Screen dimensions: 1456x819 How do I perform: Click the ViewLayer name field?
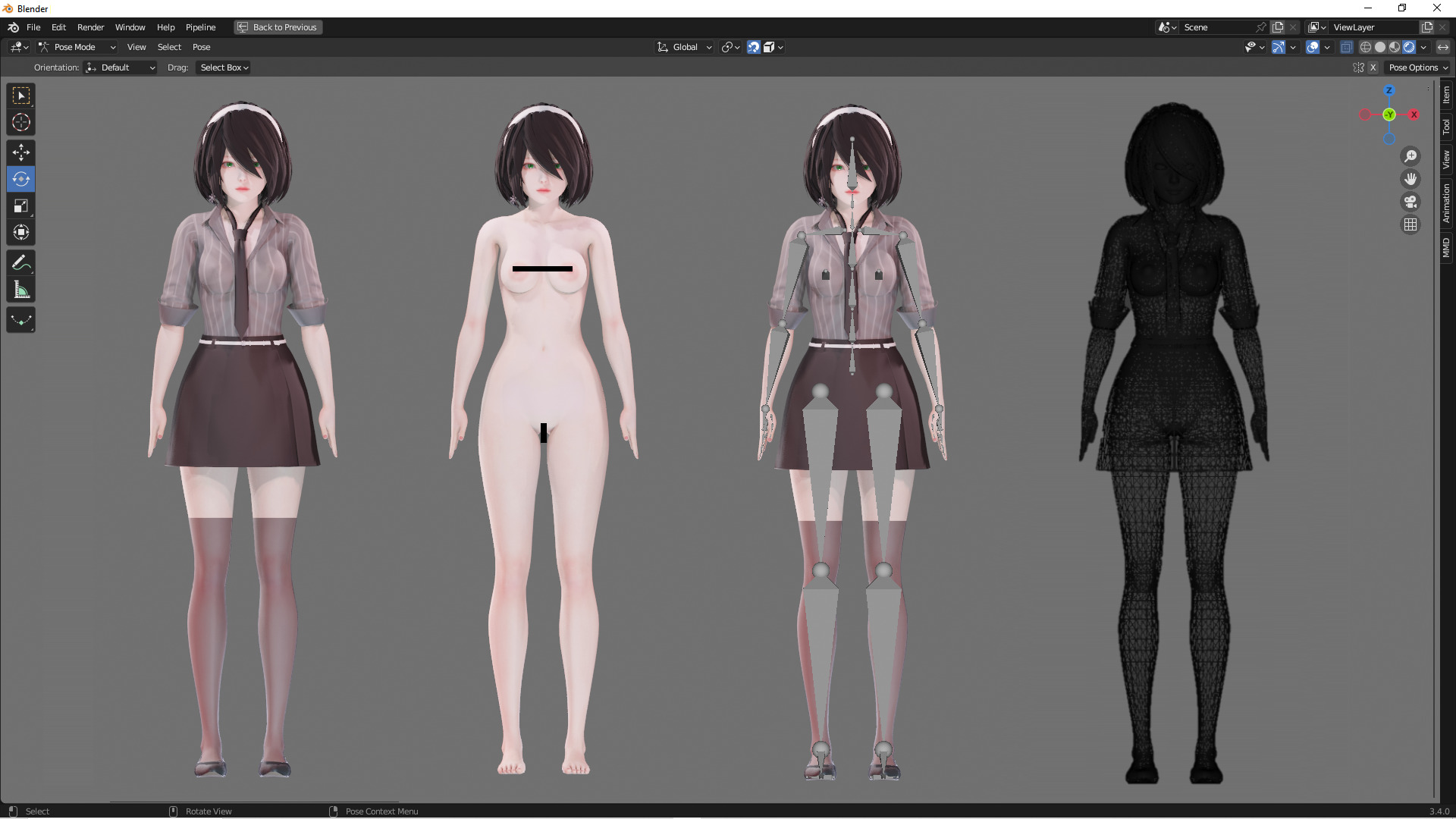click(x=1375, y=27)
